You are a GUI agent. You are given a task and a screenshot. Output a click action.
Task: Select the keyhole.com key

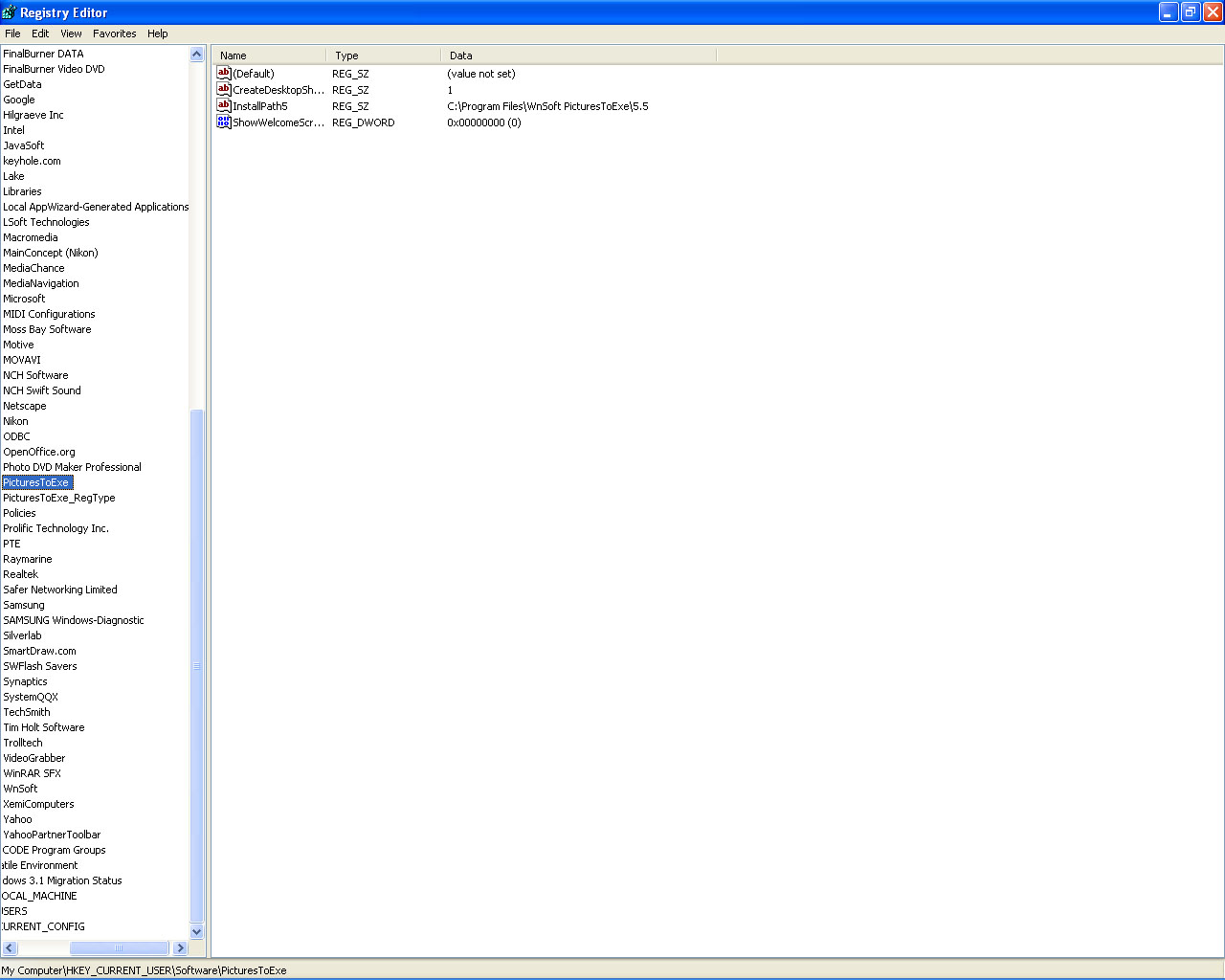click(x=32, y=161)
